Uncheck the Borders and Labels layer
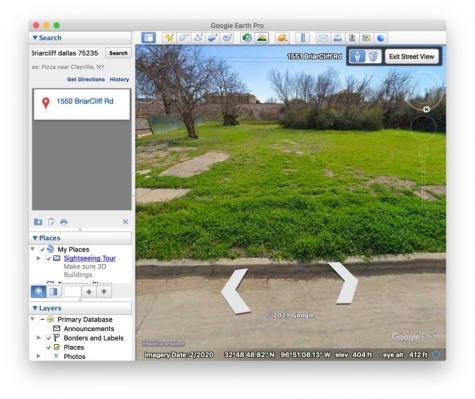The image size is (475, 399). (x=49, y=338)
